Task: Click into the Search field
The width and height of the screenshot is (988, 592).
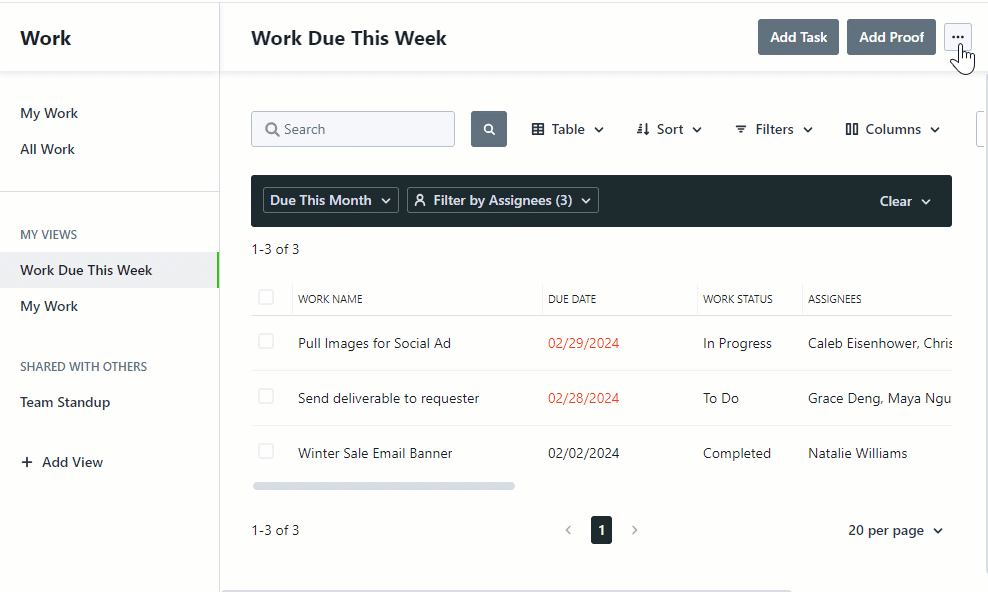Action: pos(353,129)
